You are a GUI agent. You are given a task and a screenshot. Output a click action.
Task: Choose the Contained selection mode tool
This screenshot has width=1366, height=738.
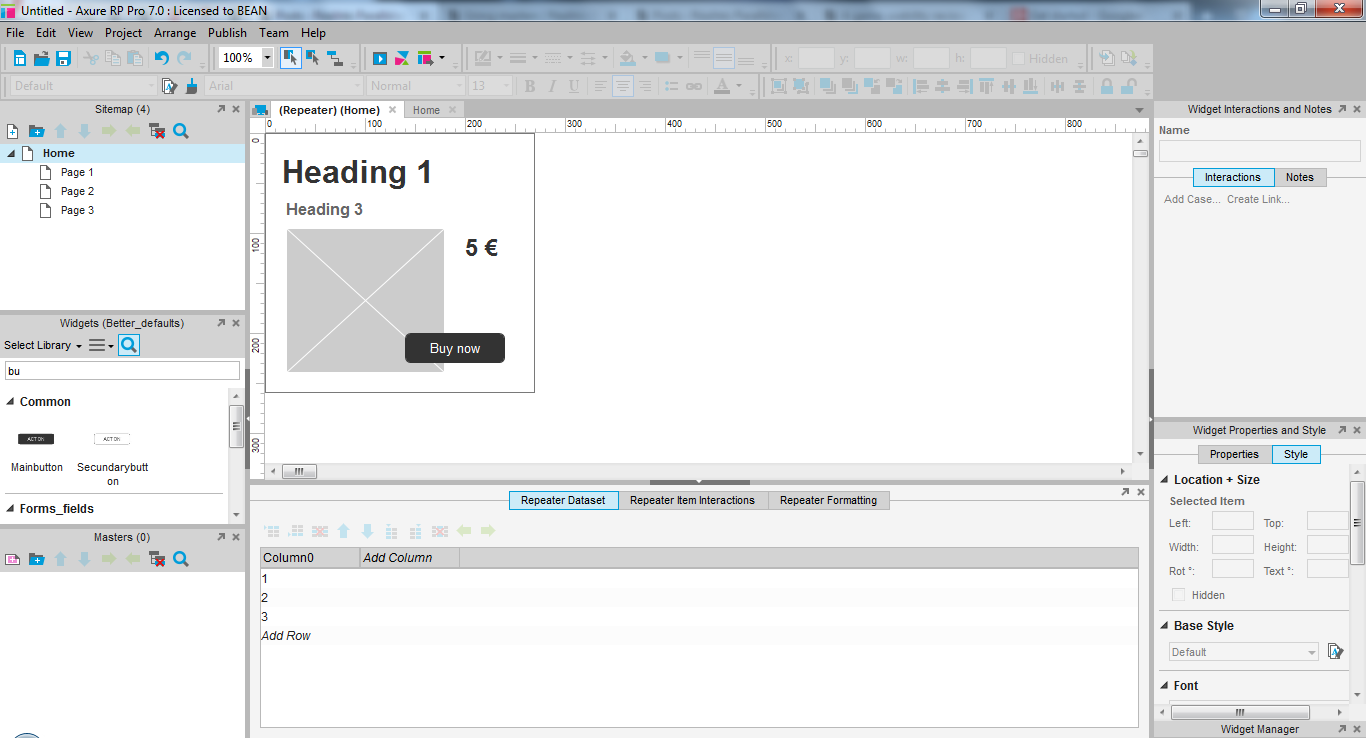313,57
